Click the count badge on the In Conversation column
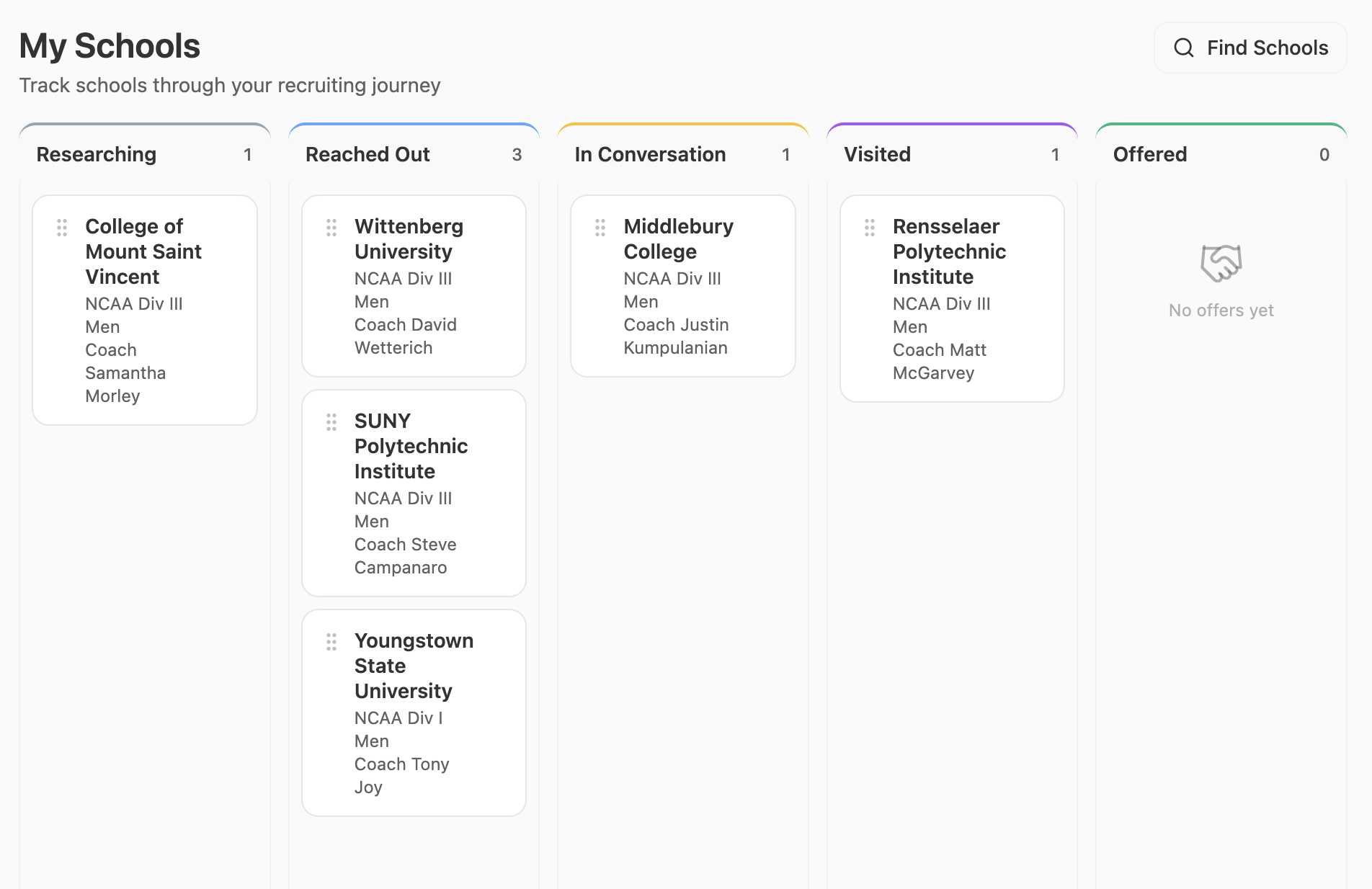Viewport: 1372px width, 889px height. click(786, 154)
